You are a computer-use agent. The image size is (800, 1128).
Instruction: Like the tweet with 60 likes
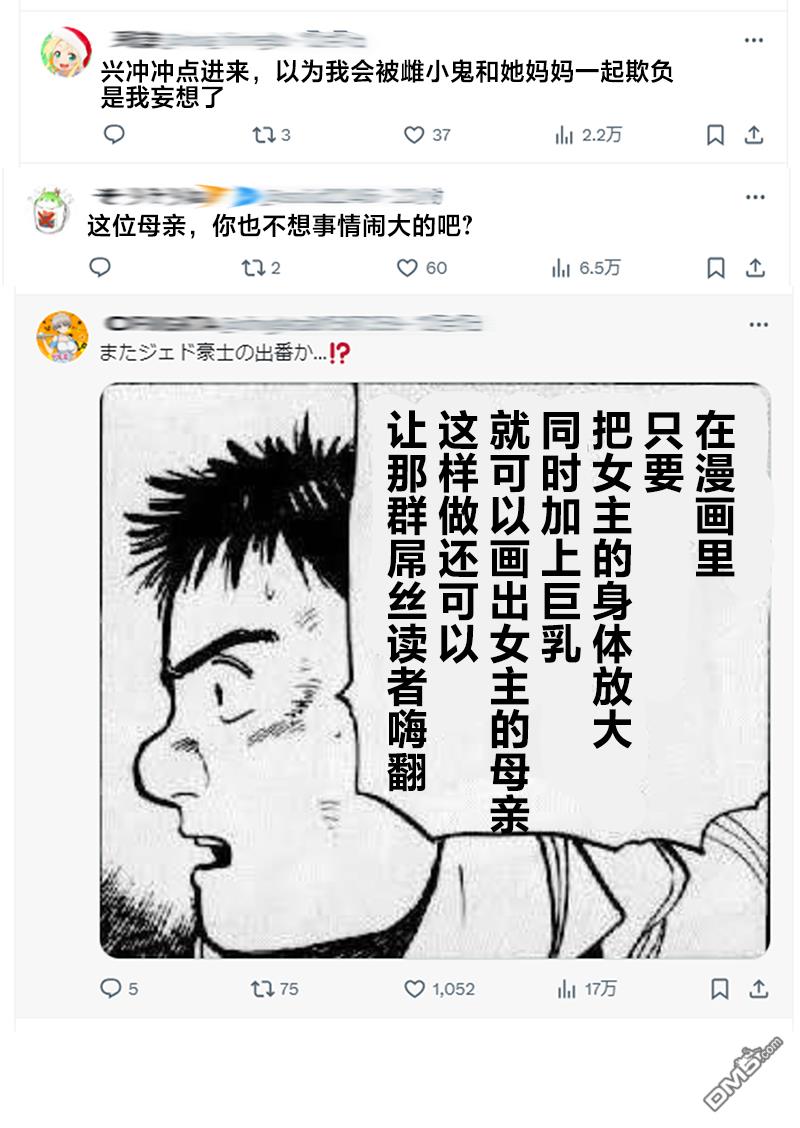coord(422,268)
